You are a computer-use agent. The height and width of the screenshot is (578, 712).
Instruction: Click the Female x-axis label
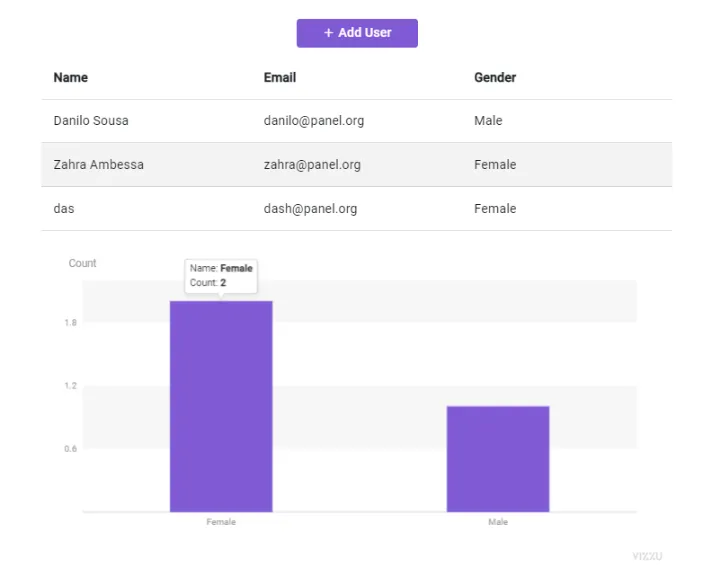[221, 522]
